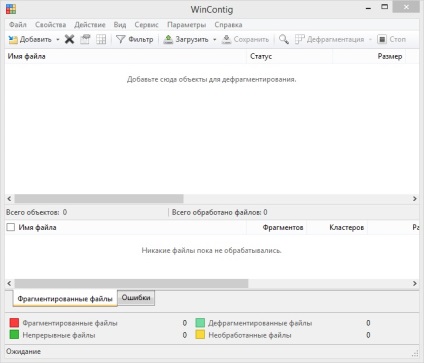The height and width of the screenshot is (363, 424).
Task: Sort by the Фрагментов column header
Action: [x=276, y=227]
